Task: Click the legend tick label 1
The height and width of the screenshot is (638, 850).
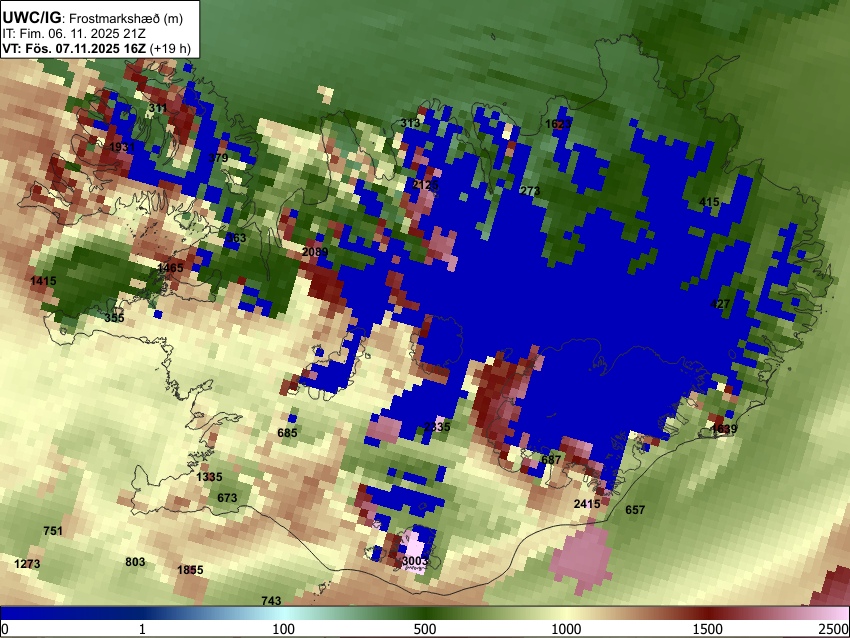Action: pos(142,629)
